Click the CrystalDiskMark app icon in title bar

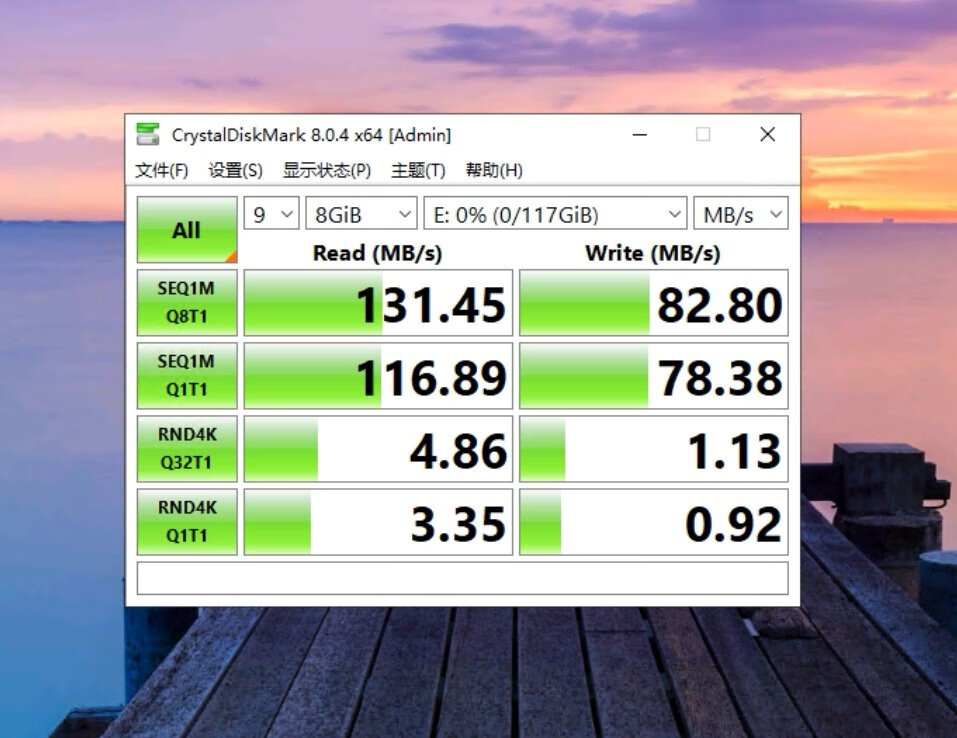tap(148, 134)
